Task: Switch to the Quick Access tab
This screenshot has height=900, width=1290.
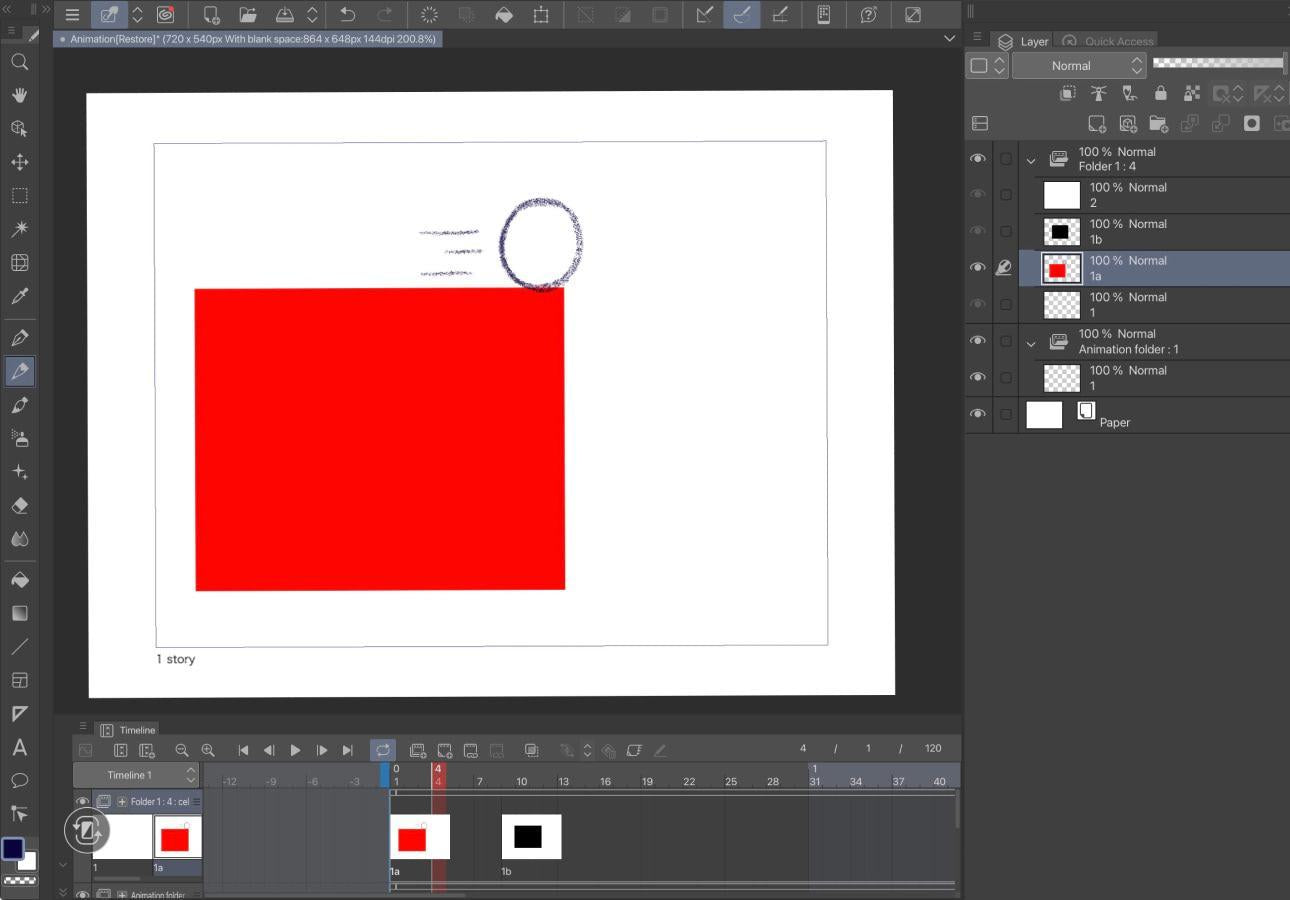Action: (x=1108, y=41)
